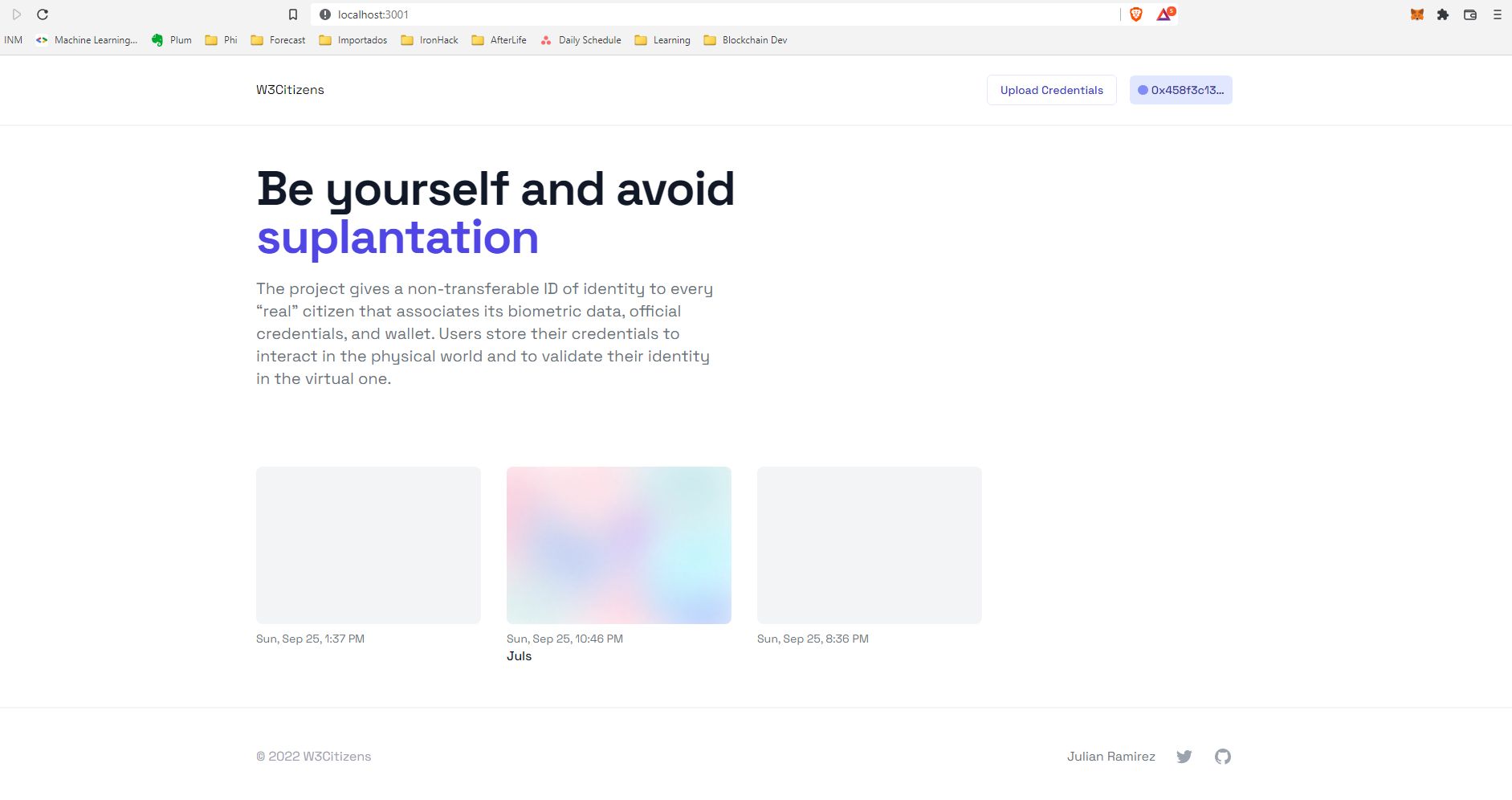This screenshot has width=1512, height=800.
Task: Open the GitHub icon link in the footer
Action: (1223, 757)
